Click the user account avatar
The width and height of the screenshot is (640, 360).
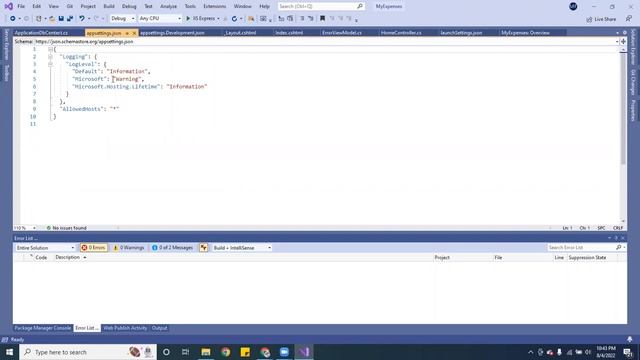pos(573,7)
